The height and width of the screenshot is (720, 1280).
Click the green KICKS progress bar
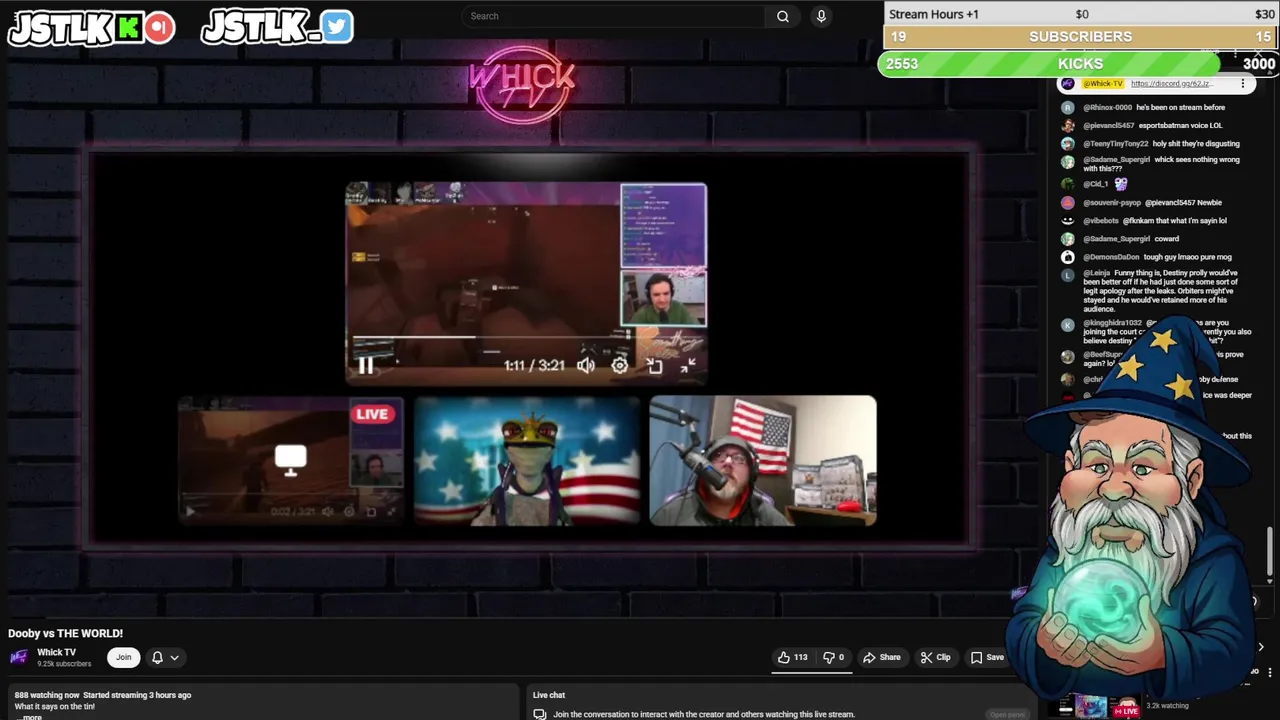(x=1048, y=64)
